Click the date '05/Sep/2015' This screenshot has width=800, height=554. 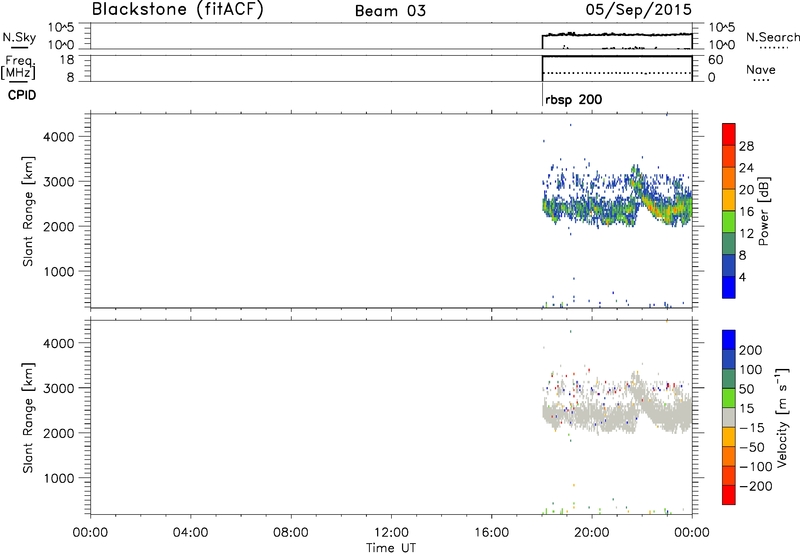click(638, 9)
